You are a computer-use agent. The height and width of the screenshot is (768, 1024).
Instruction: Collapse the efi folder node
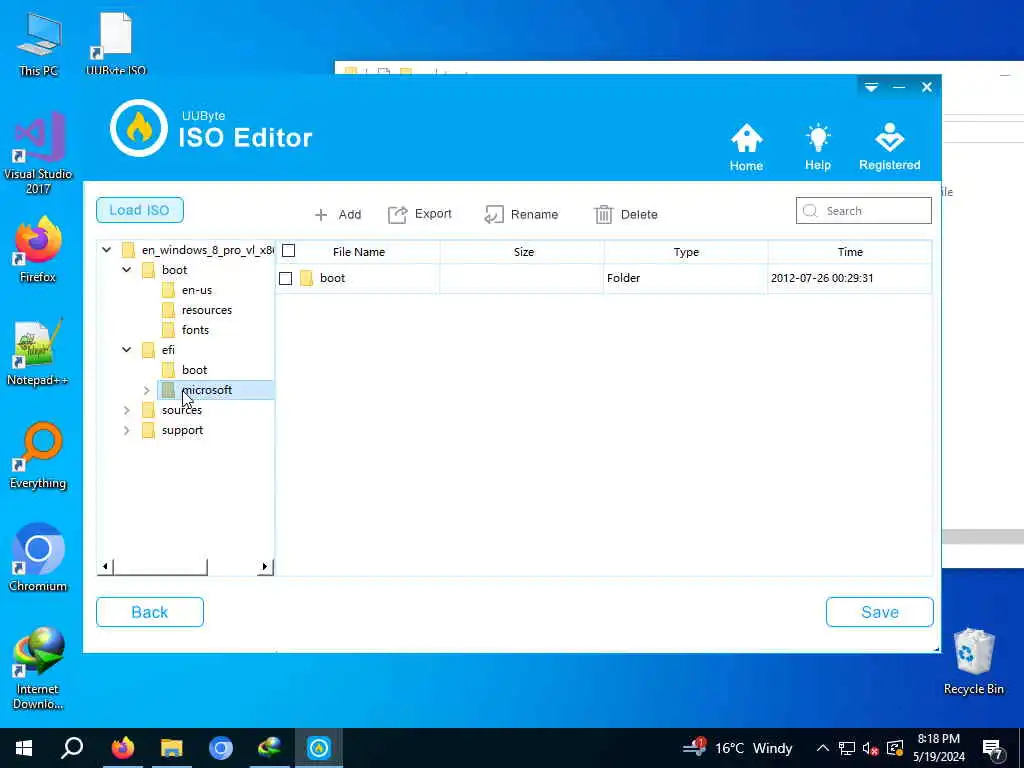[x=127, y=349]
